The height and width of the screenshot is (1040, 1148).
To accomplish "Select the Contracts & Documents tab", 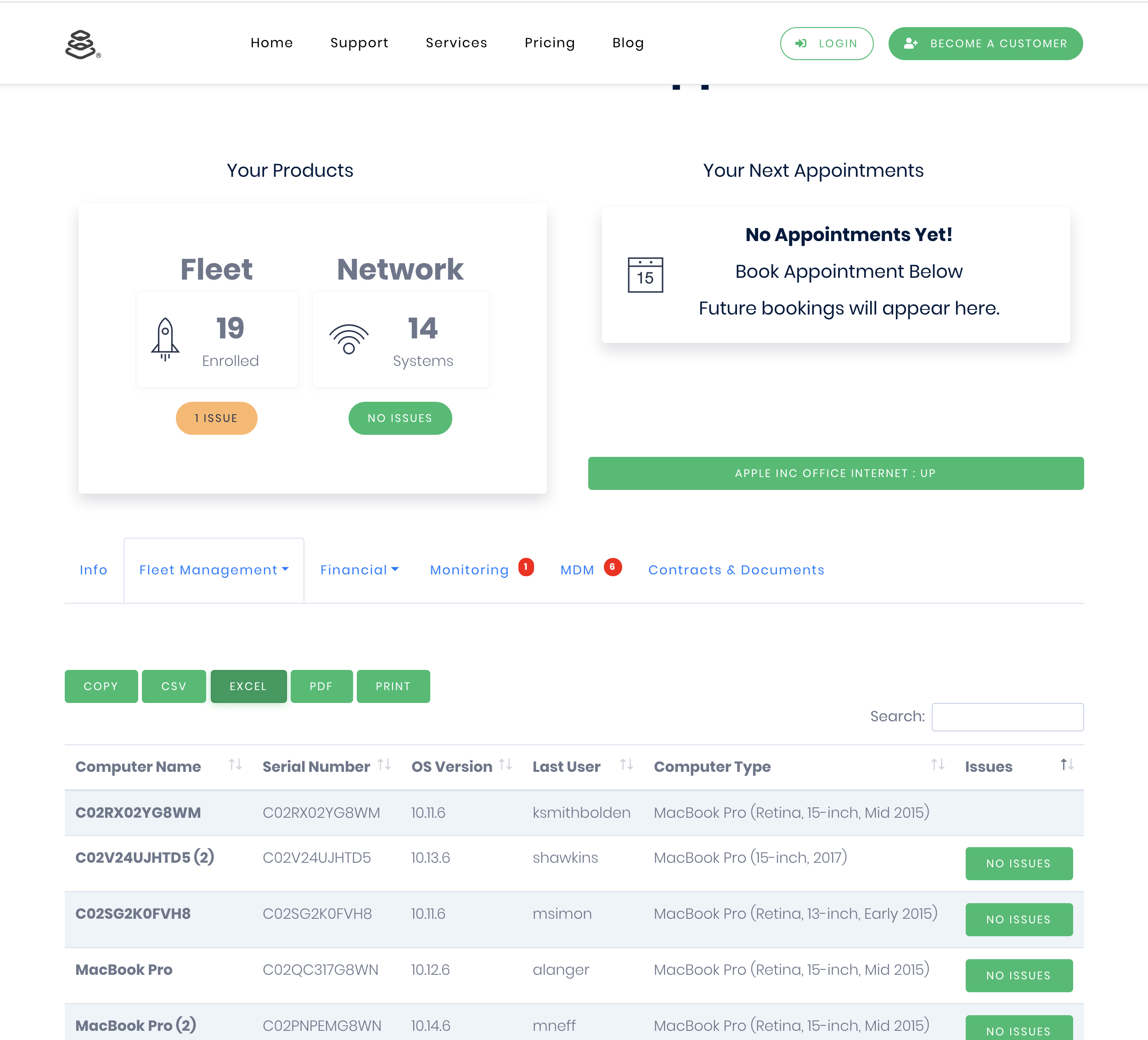I will 736,569.
